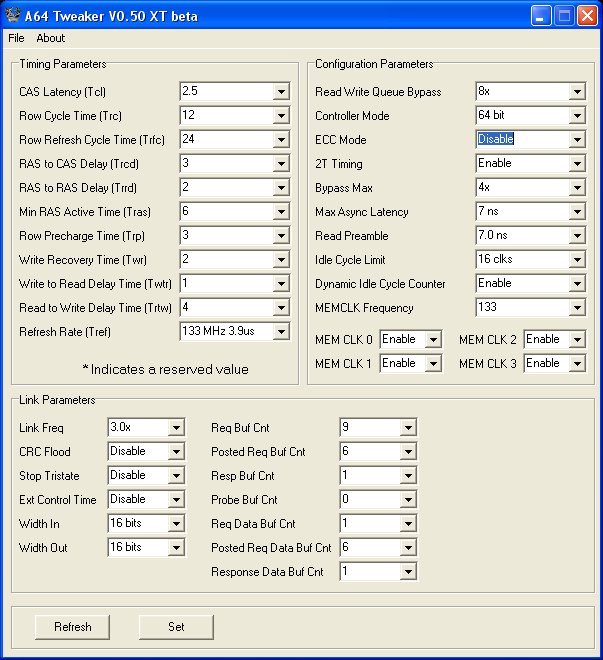Open MEM CLK 1 dropdown
The image size is (603, 660).
[x=433, y=363]
